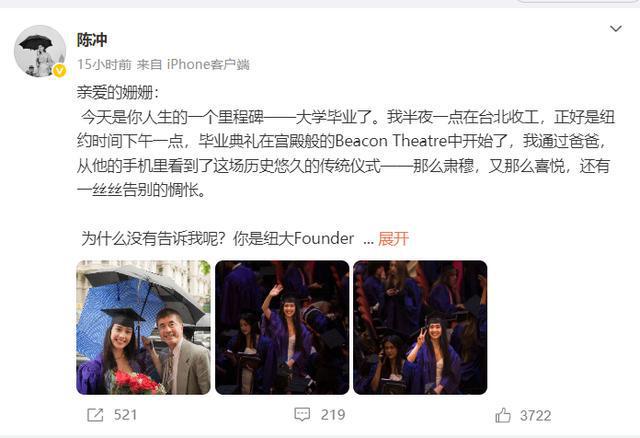640x438 pixels.
Task: Open the username 陈冲 profile link
Action: 92,40
